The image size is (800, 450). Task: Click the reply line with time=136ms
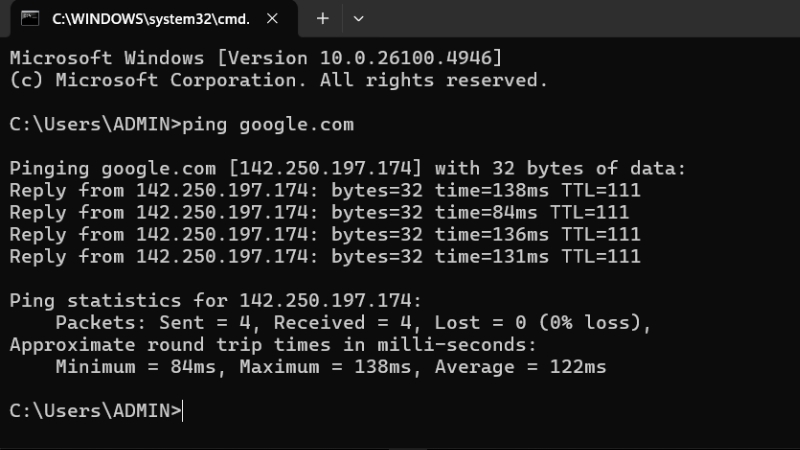pyautogui.click(x=325, y=234)
